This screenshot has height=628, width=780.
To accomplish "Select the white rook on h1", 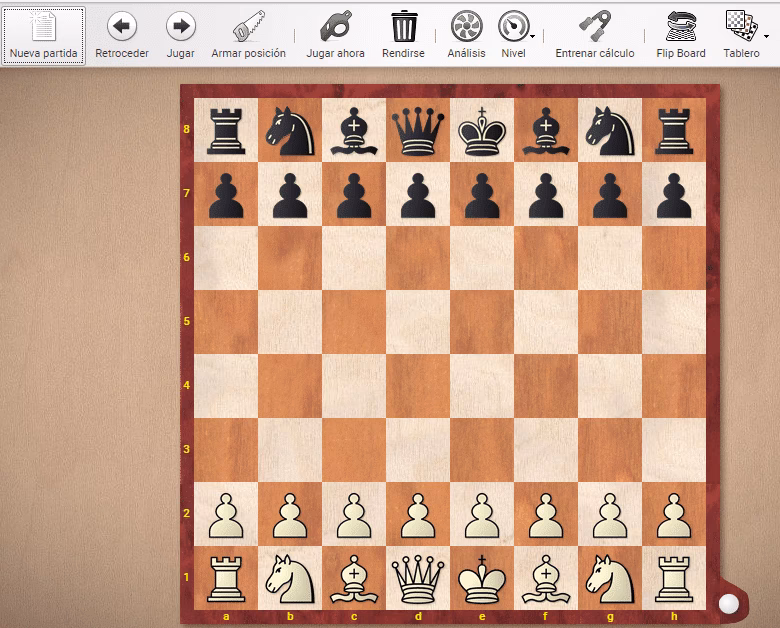I will pyautogui.click(x=674, y=578).
